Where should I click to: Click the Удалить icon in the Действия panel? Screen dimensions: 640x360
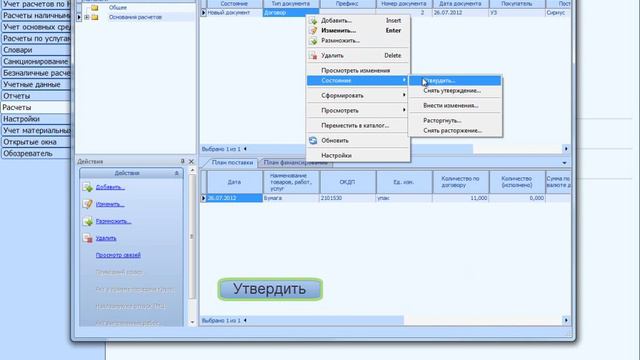point(87,238)
